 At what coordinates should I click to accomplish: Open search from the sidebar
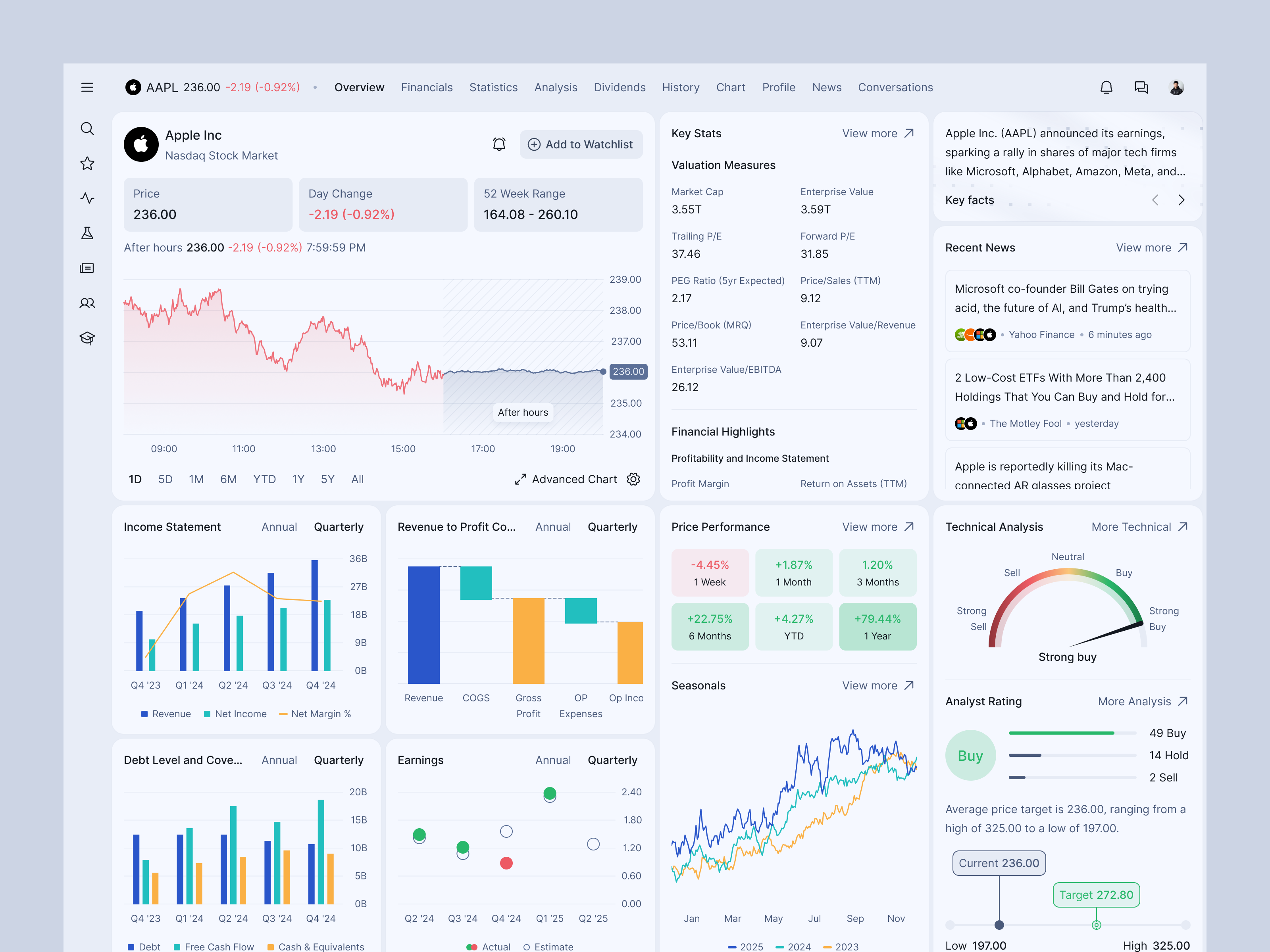click(87, 129)
